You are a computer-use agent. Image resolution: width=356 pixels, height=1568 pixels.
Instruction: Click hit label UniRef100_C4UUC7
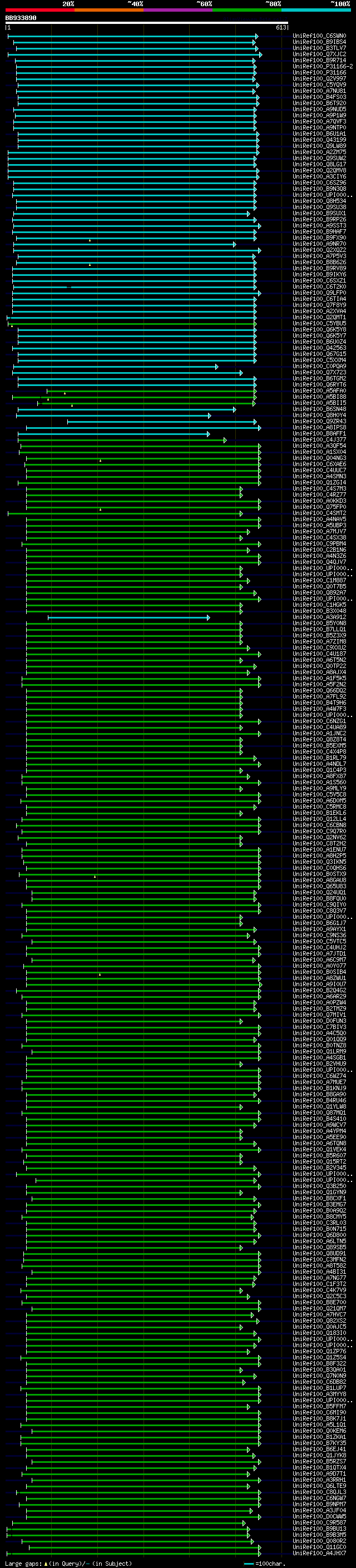tap(319, 471)
